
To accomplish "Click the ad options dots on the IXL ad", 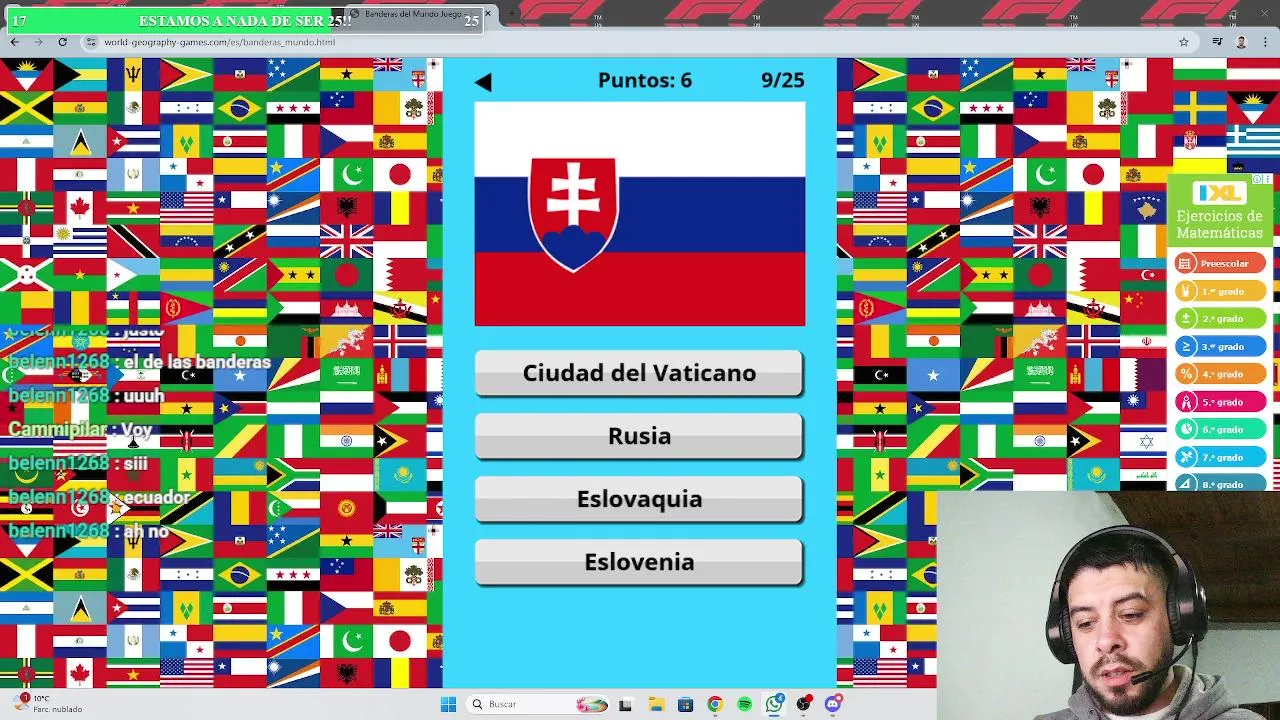I will click(1267, 180).
